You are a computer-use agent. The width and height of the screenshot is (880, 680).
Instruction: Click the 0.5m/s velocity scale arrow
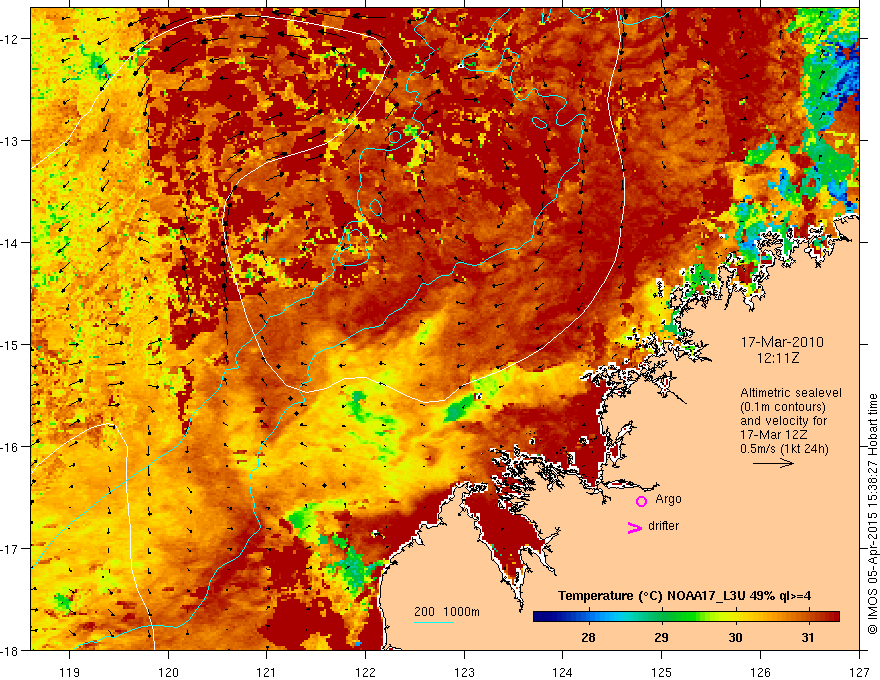tap(773, 463)
